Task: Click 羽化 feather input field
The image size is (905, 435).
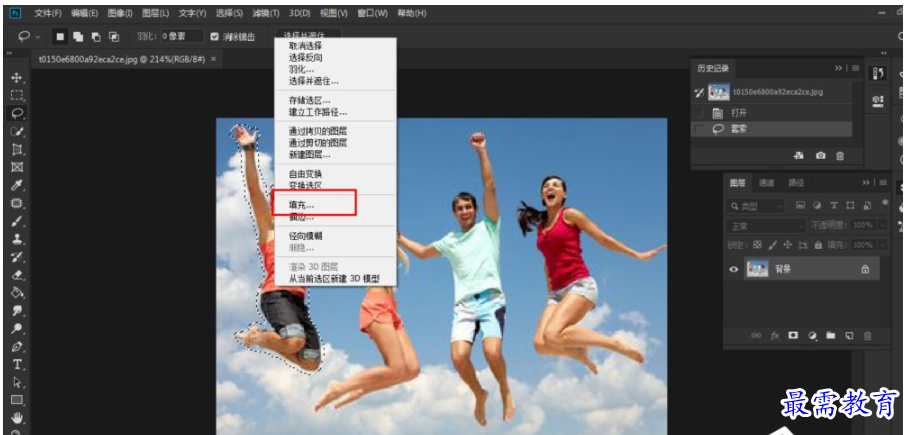Action: tap(182, 36)
